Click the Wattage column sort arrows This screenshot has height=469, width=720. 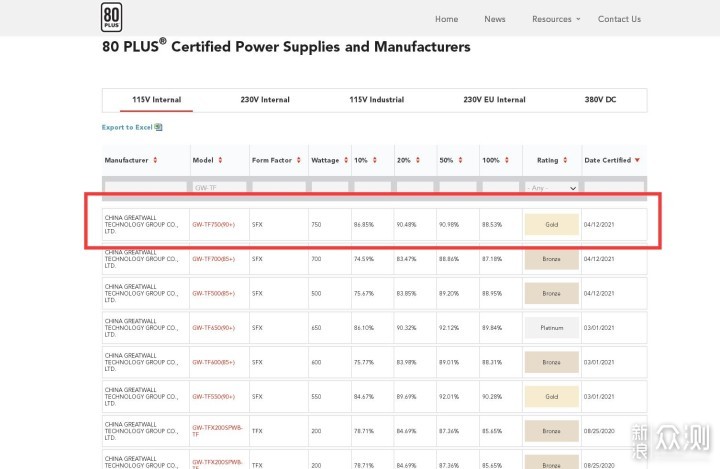(346, 160)
